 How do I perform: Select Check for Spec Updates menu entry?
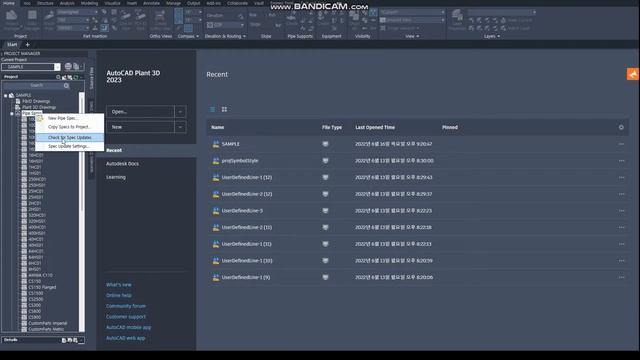[x=69, y=138]
